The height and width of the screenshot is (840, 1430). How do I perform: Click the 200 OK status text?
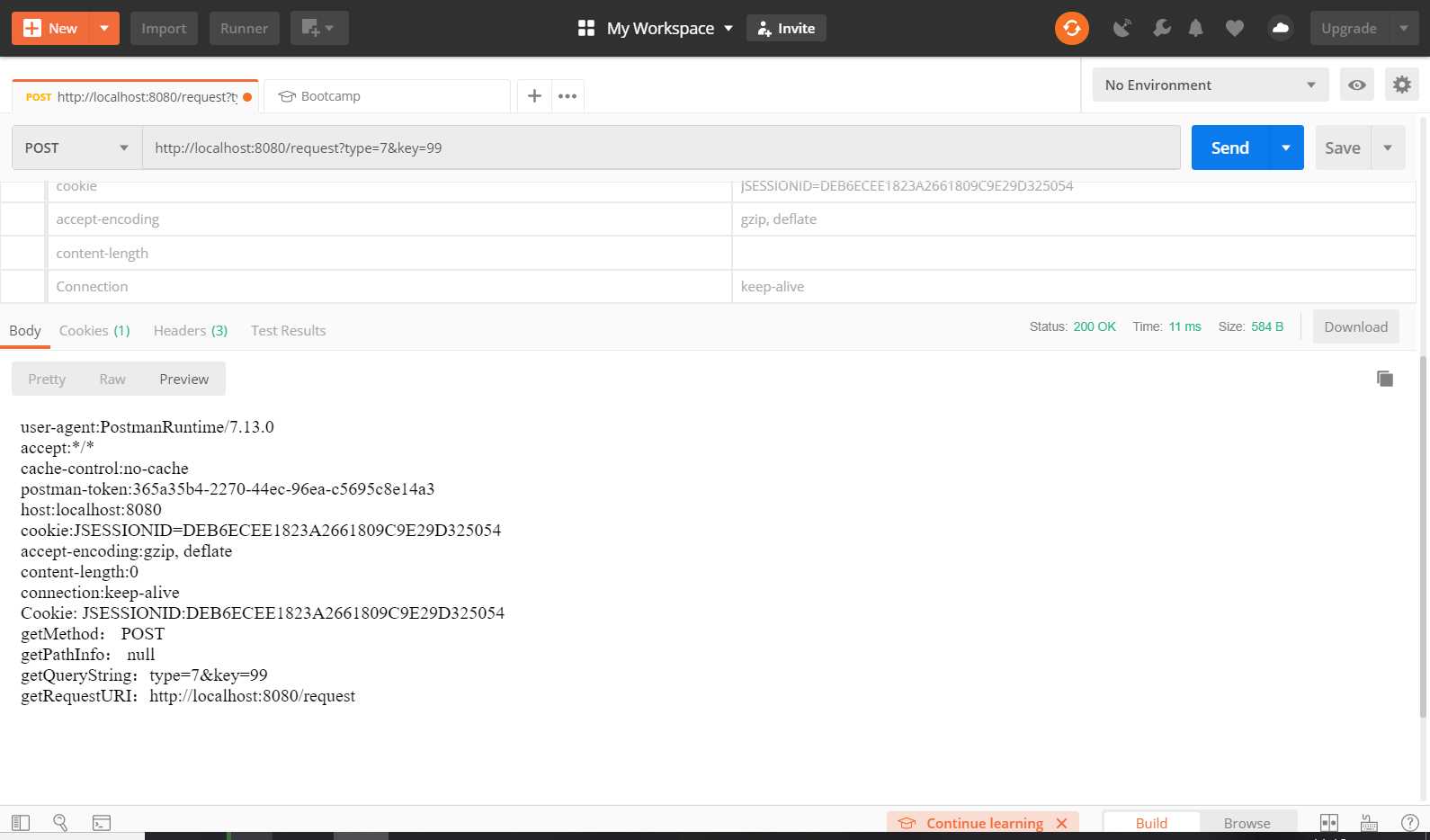point(1095,326)
